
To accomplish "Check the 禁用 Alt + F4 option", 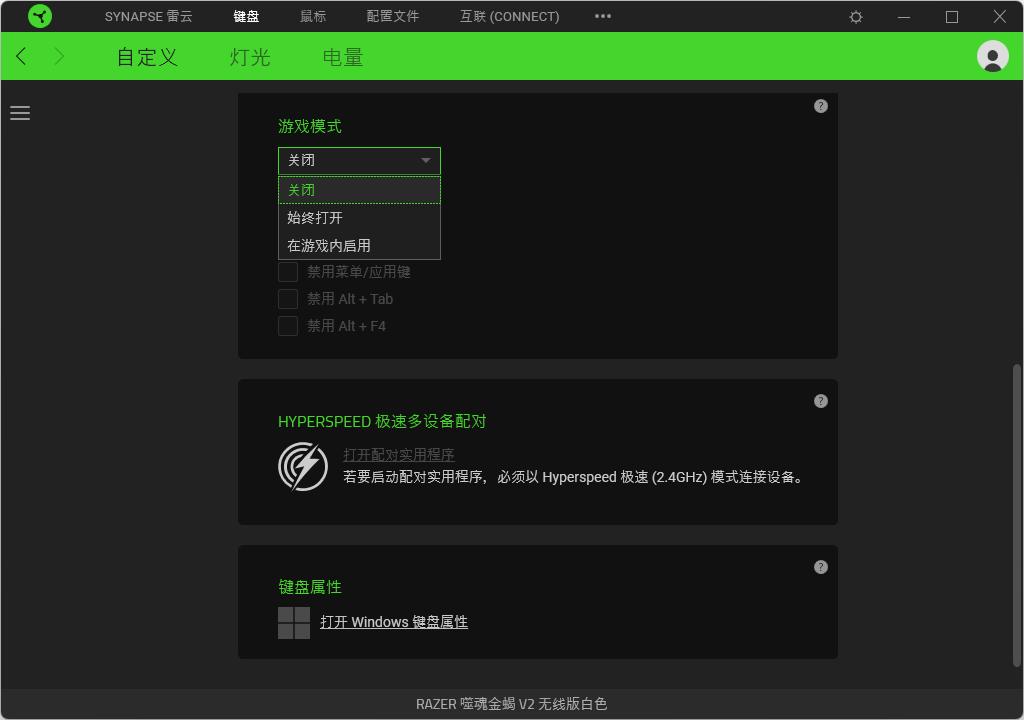I will (x=288, y=325).
